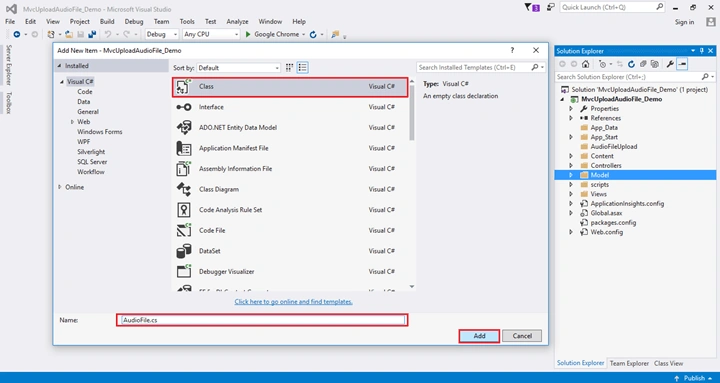Choose the Class Diagram template
This screenshot has height=383, width=720.
(290, 189)
